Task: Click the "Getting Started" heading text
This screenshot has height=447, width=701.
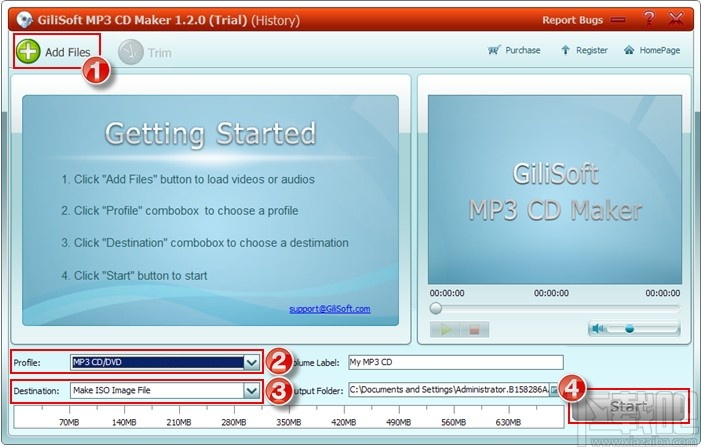Action: pos(211,133)
